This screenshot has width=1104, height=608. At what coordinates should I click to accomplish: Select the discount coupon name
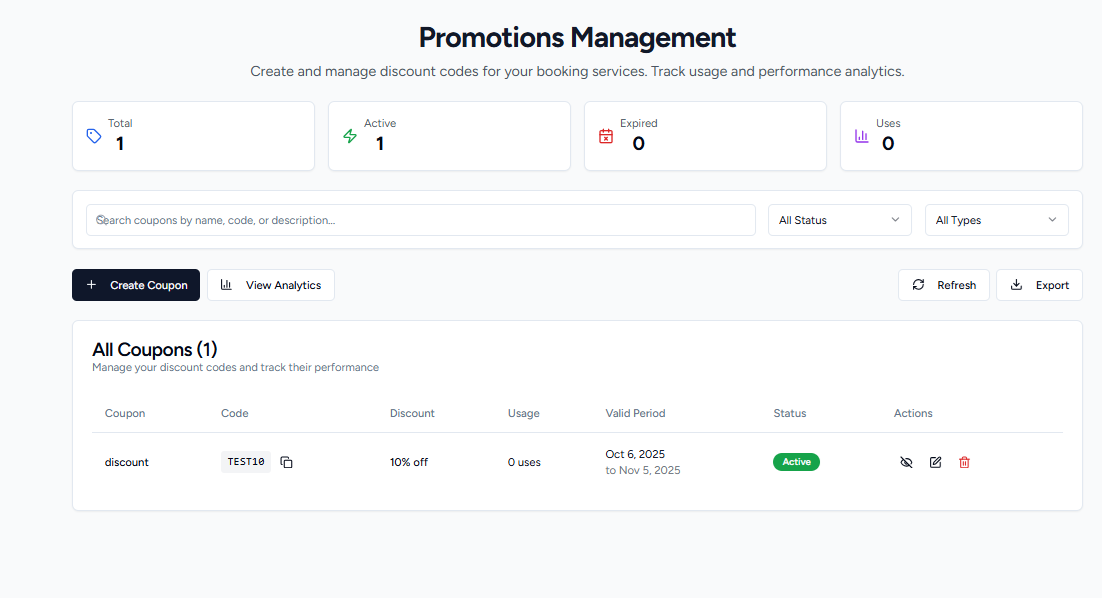coord(127,462)
